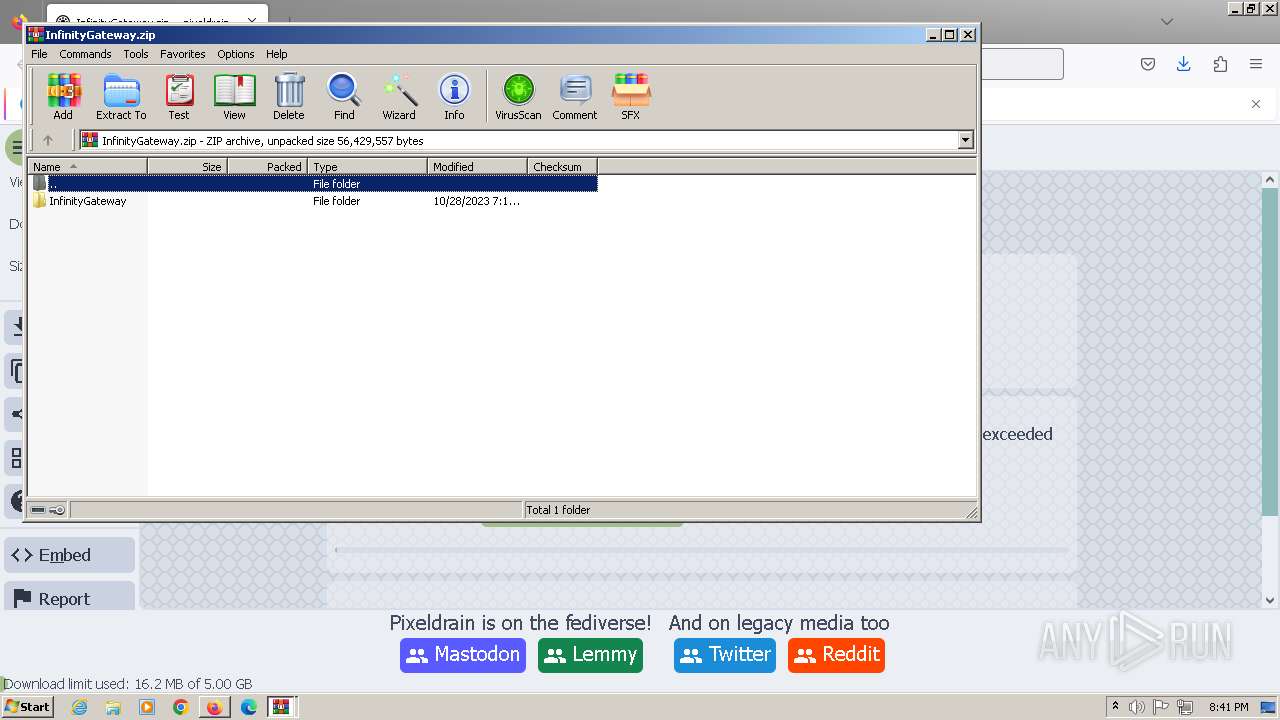Image resolution: width=1280 pixels, height=720 pixels.
Task: Click the Firefox downloads arrow icon
Action: tap(1184, 64)
